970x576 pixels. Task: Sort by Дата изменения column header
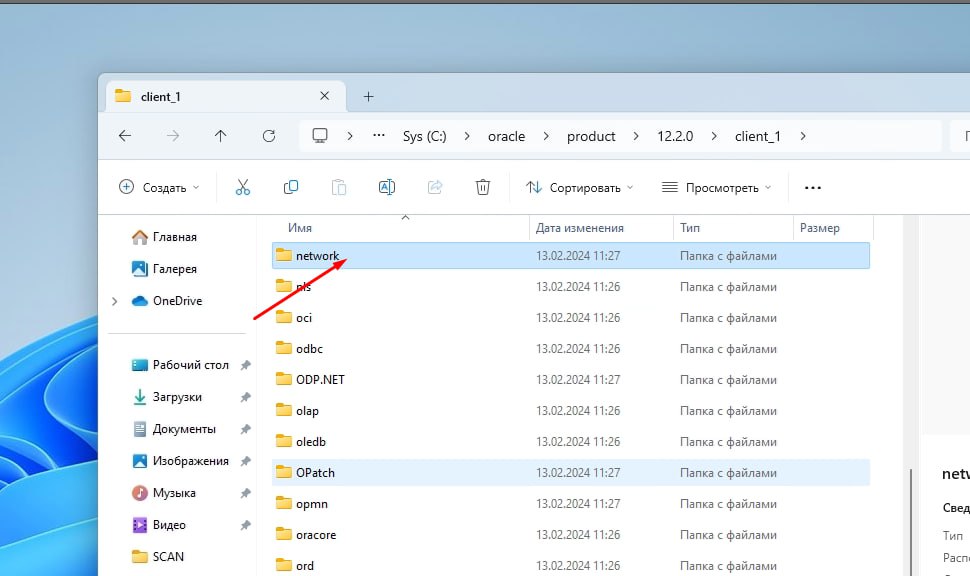601,228
